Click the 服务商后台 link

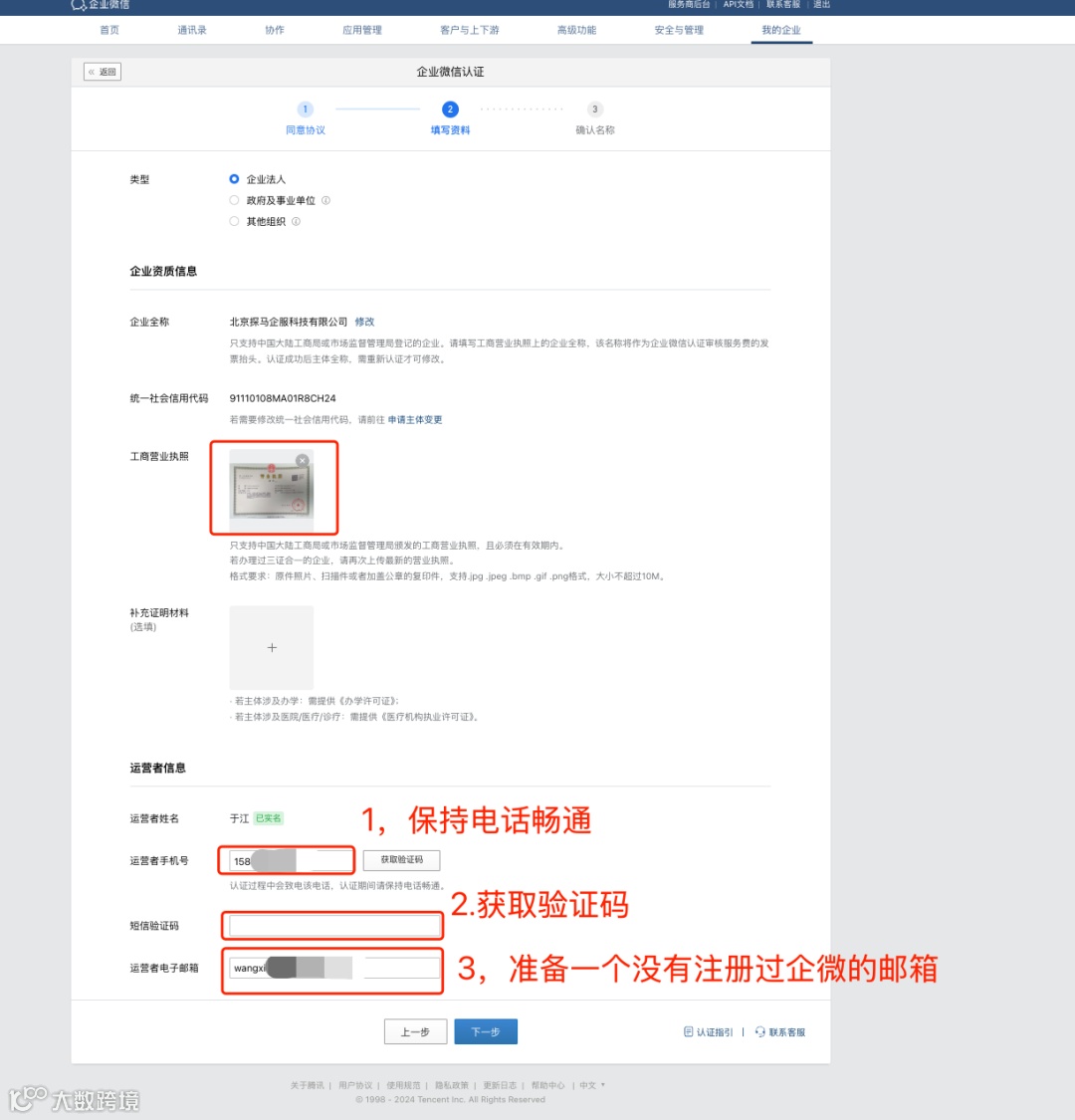click(x=689, y=4)
